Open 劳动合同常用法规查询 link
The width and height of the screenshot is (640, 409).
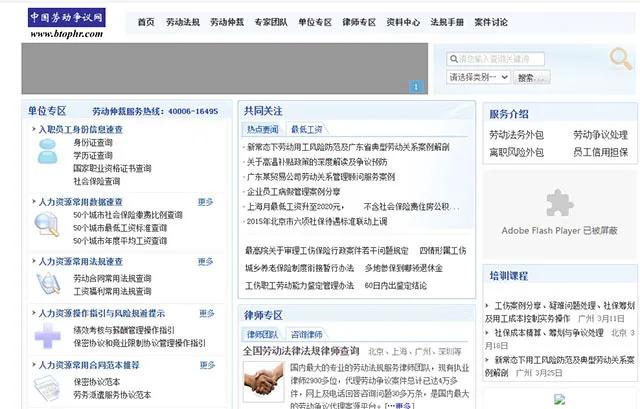point(112,278)
